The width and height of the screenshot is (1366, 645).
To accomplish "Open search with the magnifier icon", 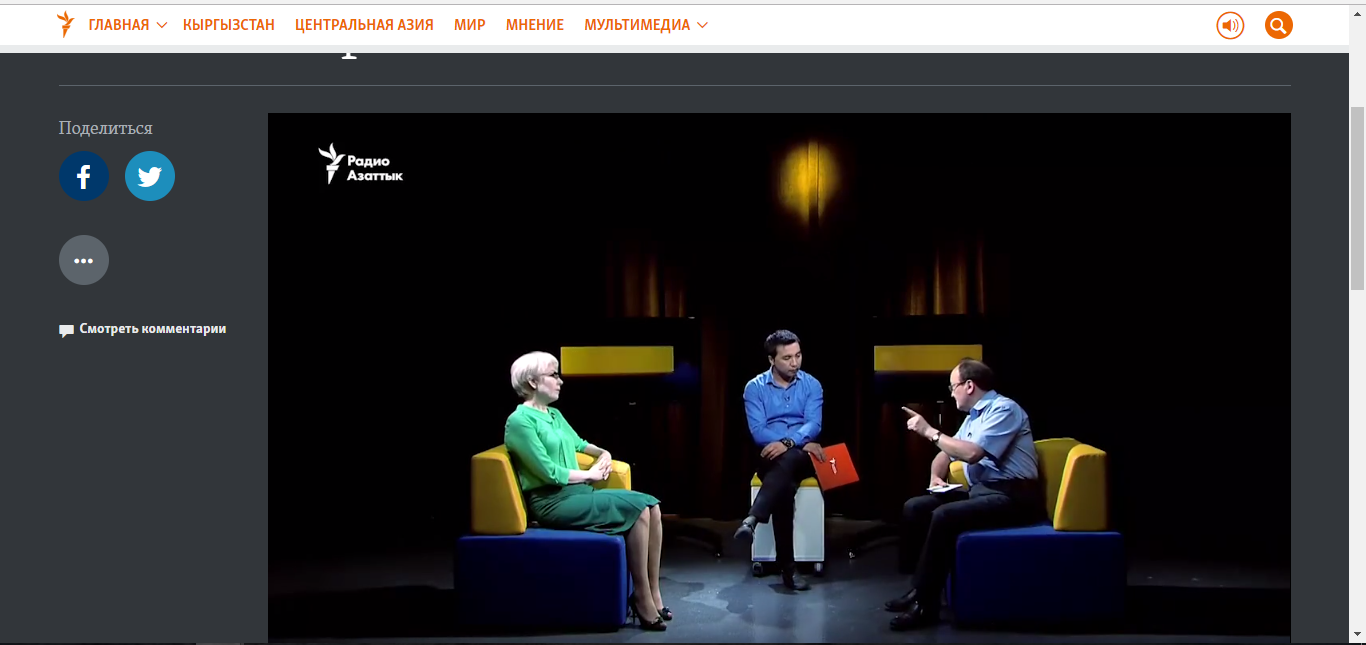I will pos(1278,25).
